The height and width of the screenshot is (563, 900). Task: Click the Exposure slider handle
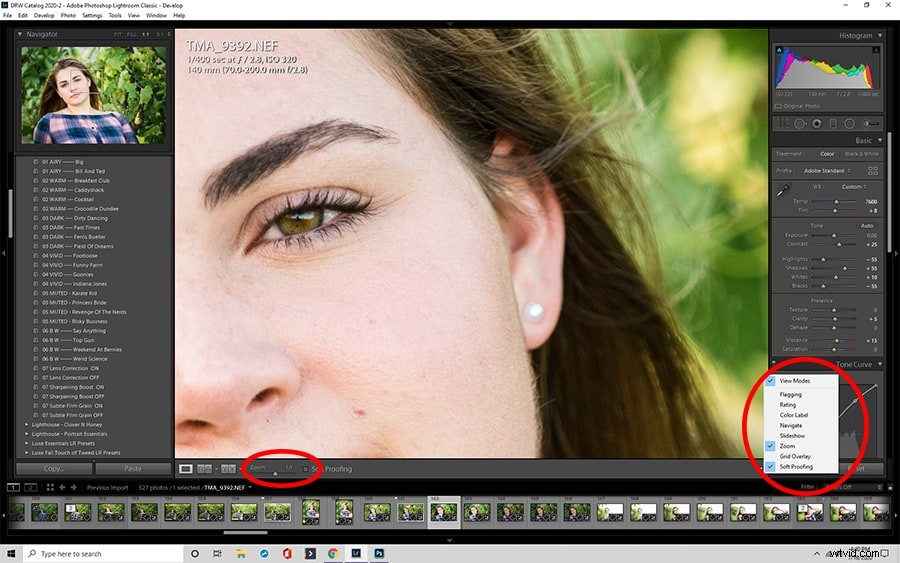coord(834,235)
